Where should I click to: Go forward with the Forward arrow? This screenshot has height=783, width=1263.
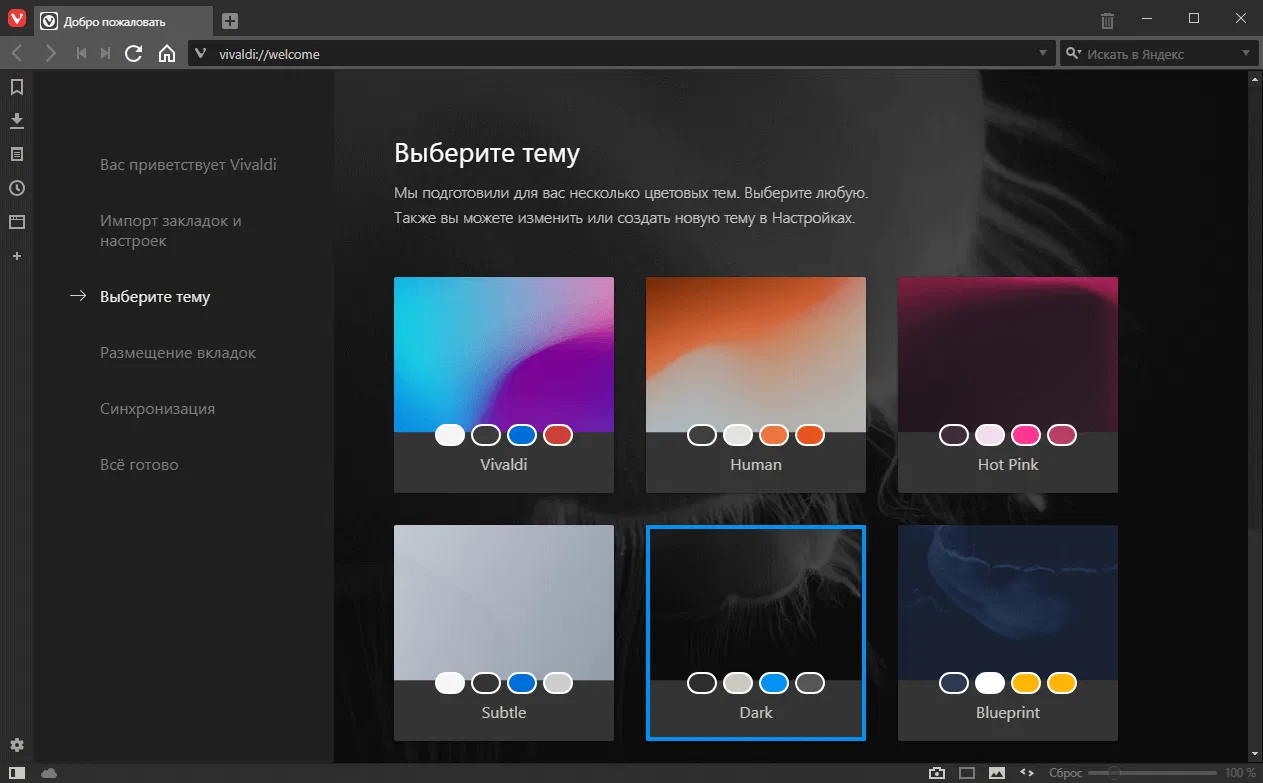click(50, 54)
